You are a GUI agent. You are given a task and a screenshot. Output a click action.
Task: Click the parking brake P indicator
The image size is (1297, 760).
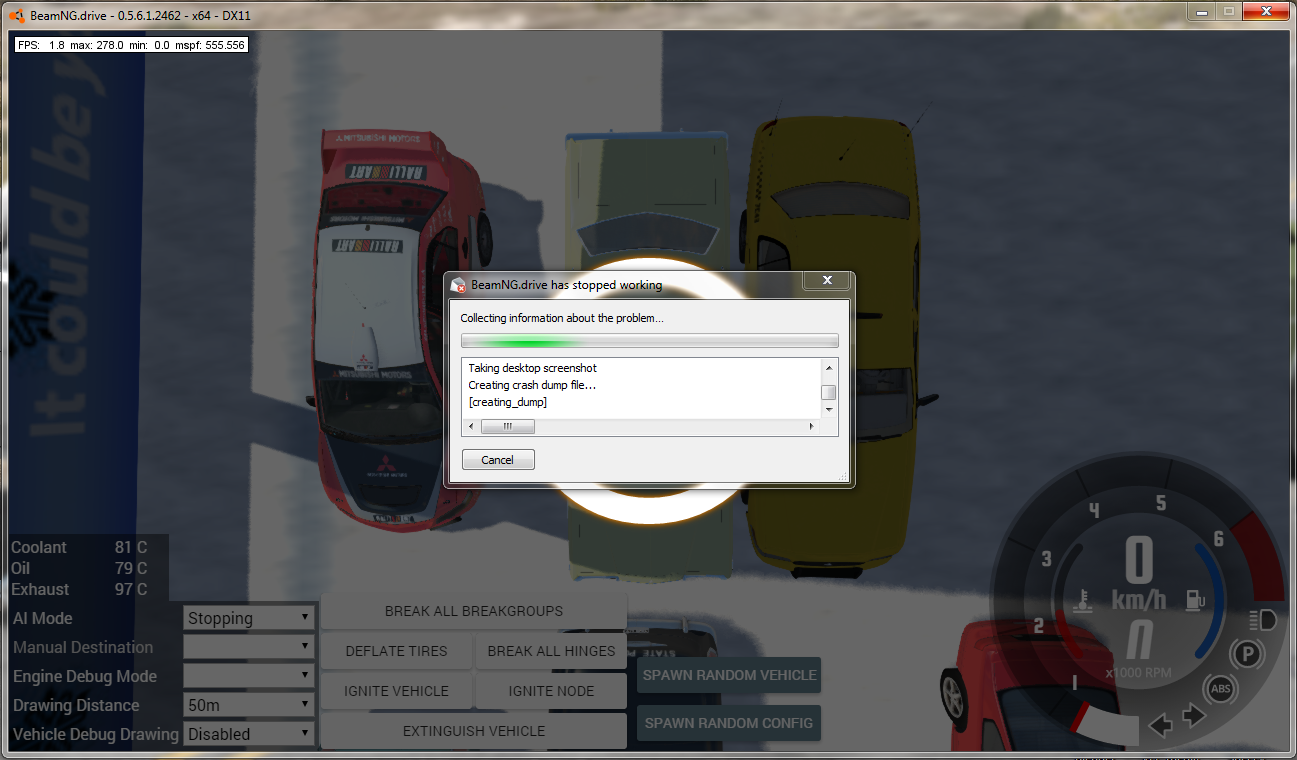coord(1248,656)
